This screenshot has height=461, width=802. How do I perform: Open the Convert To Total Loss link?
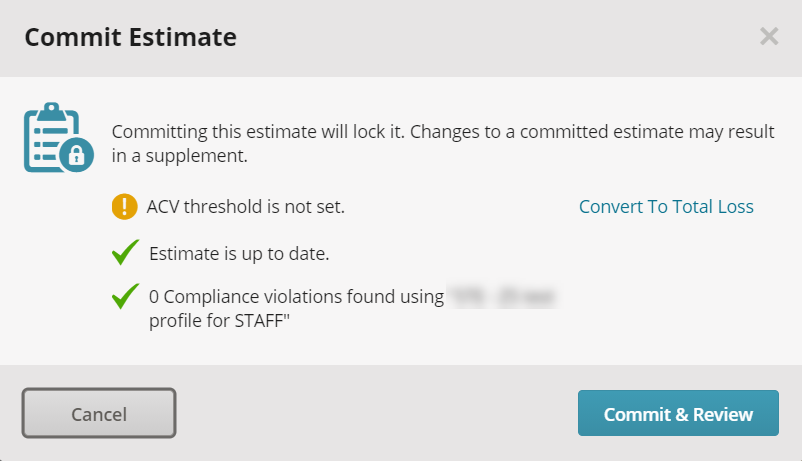click(x=666, y=207)
